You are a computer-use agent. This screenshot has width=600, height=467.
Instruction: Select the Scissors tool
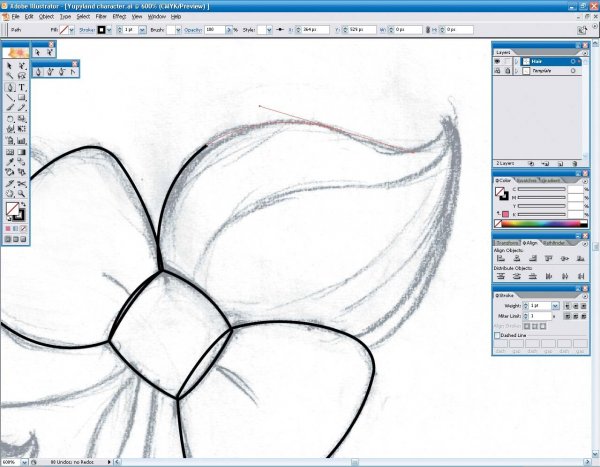22,181
